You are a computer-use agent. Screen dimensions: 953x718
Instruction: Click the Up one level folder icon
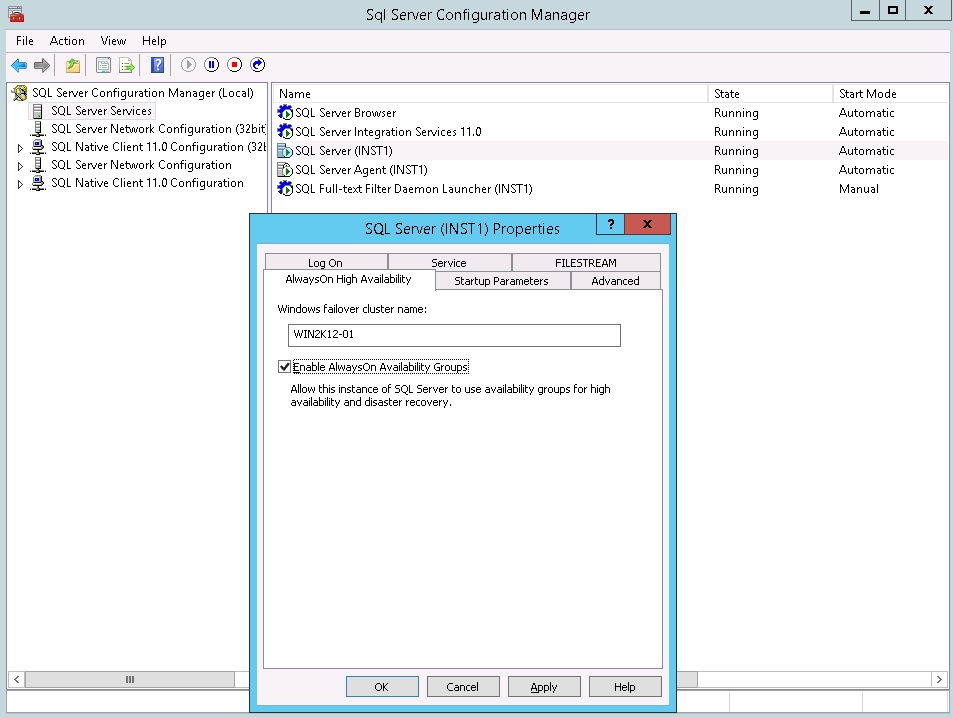73,65
